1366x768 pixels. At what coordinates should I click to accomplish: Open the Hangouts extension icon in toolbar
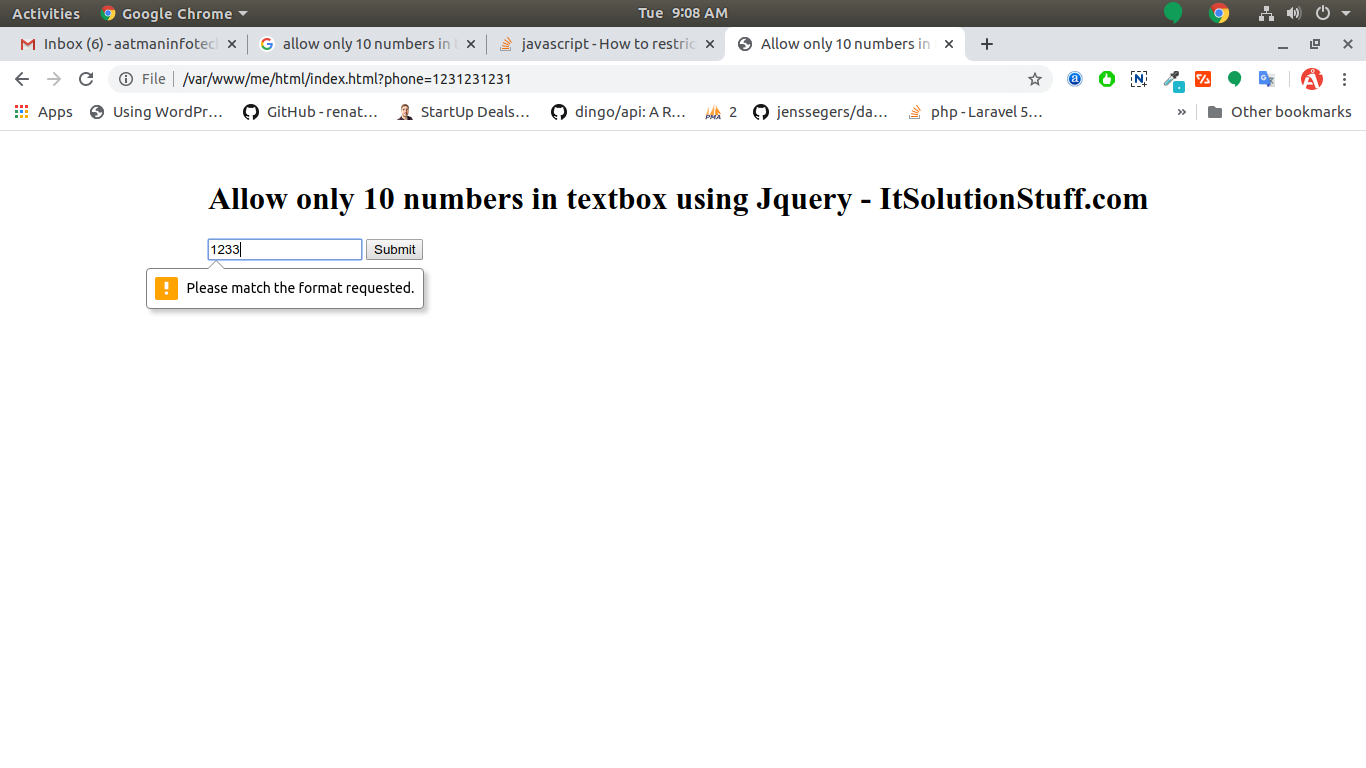[x=1235, y=79]
